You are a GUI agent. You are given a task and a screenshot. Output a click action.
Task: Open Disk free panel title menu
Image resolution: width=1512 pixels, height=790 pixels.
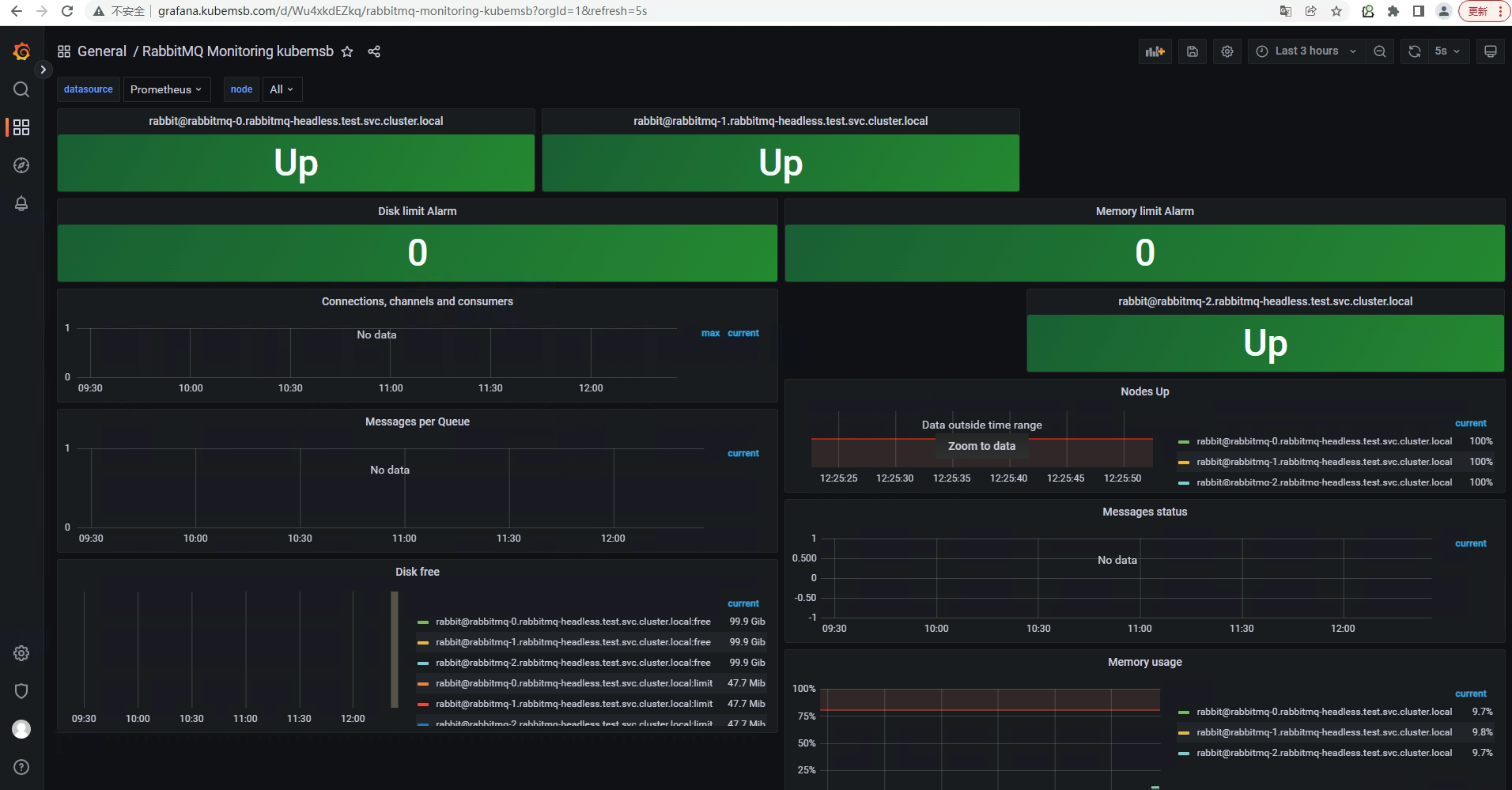[418, 572]
